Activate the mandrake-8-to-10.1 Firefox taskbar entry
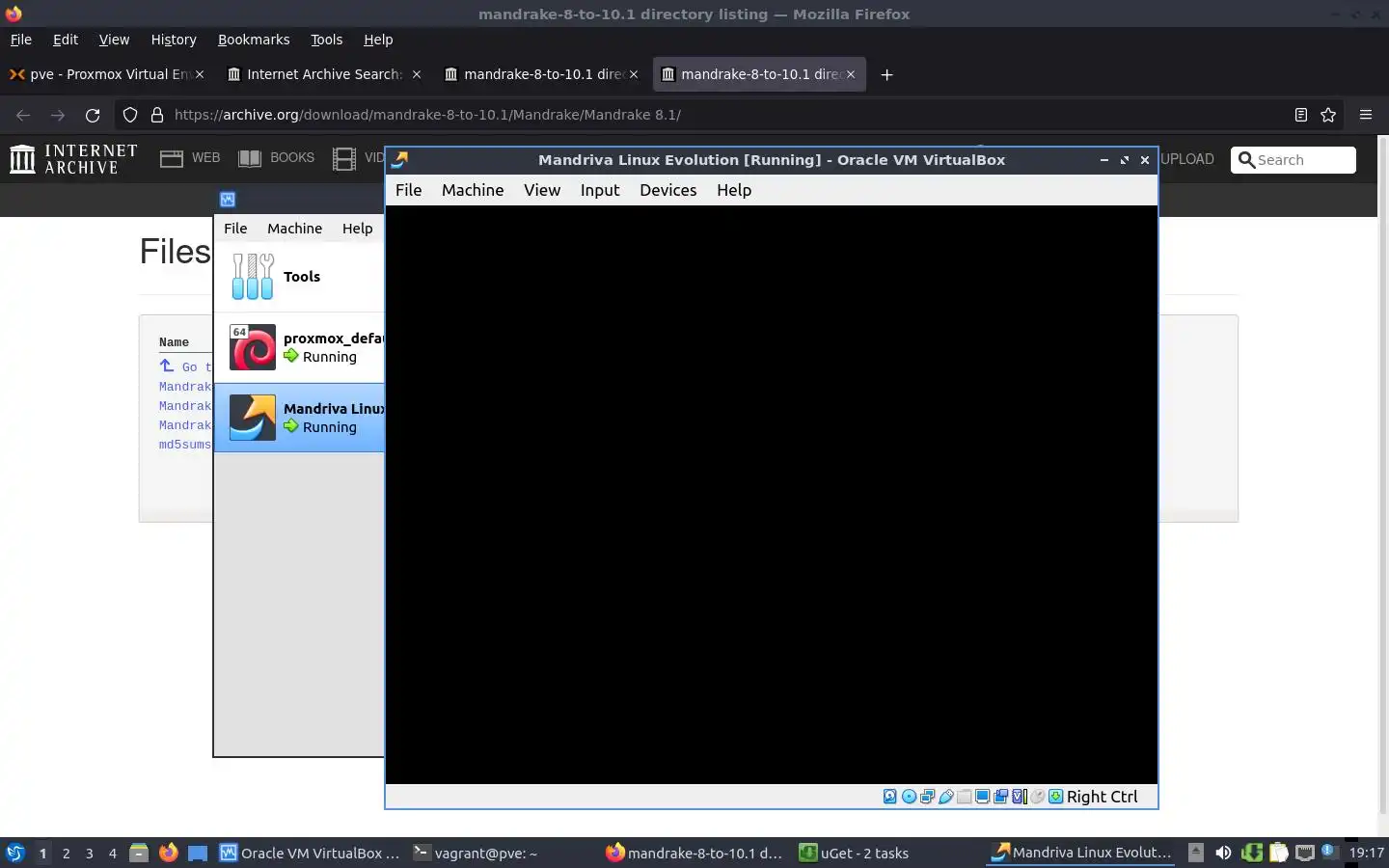The width and height of the screenshot is (1389, 868). coord(694,853)
